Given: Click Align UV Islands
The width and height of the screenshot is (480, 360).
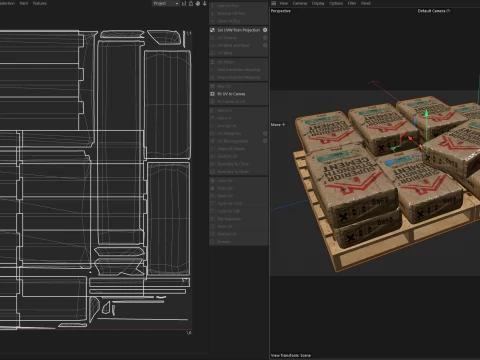Looking at the screenshot, I should [x=231, y=149].
